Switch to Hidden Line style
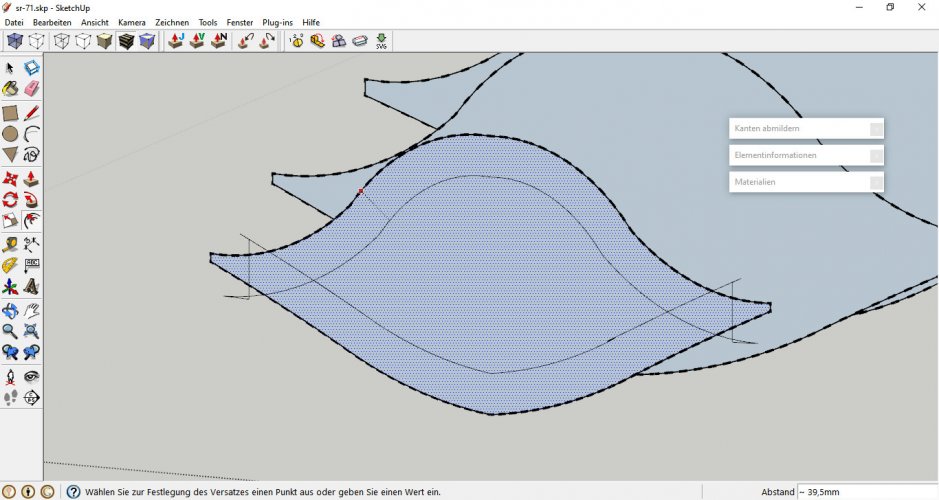 pyautogui.click(x=83, y=41)
